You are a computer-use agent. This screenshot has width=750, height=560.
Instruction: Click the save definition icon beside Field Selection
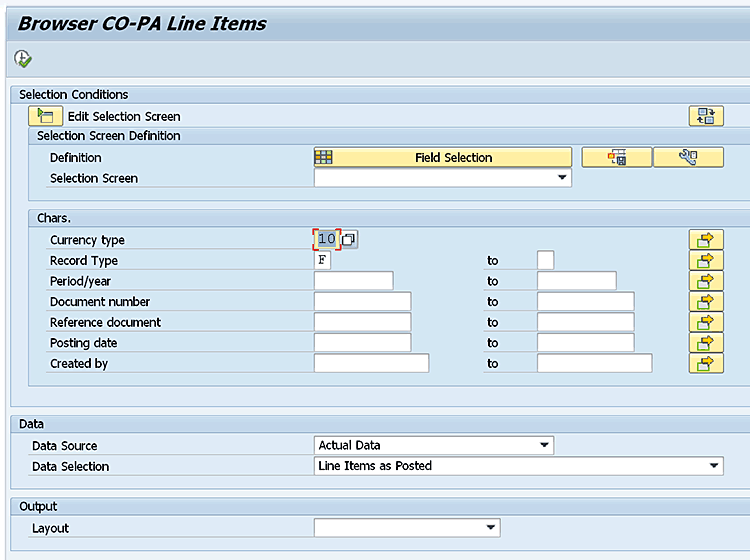click(616, 157)
